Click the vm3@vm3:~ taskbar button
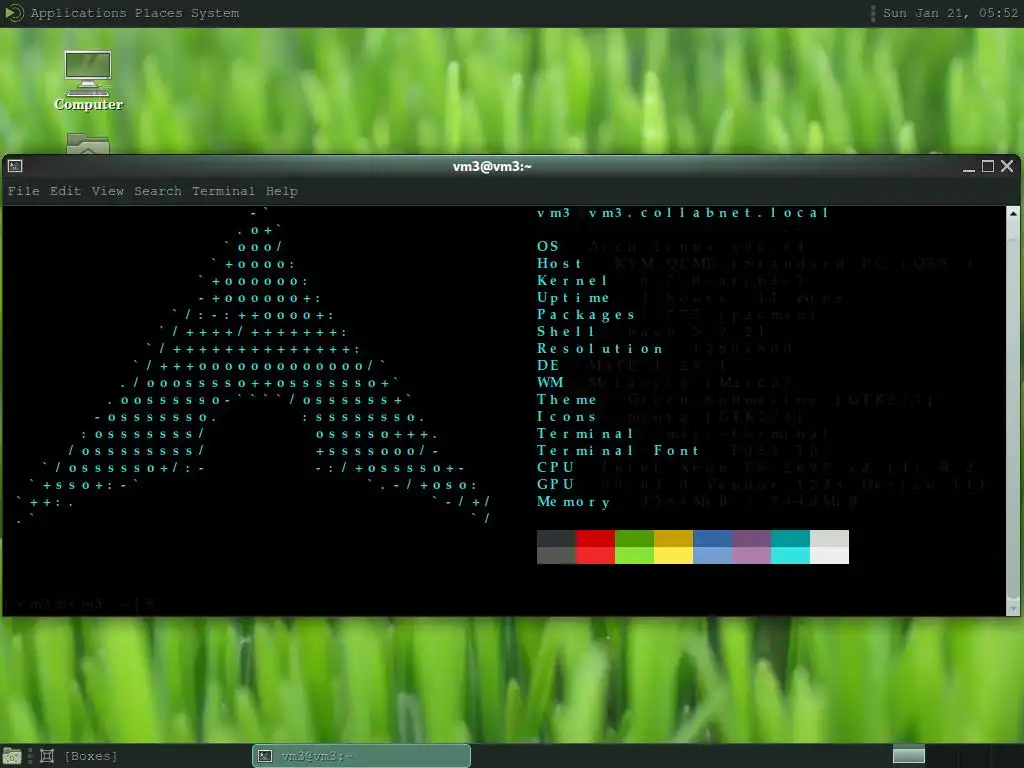The height and width of the screenshot is (768, 1024). (x=361, y=756)
